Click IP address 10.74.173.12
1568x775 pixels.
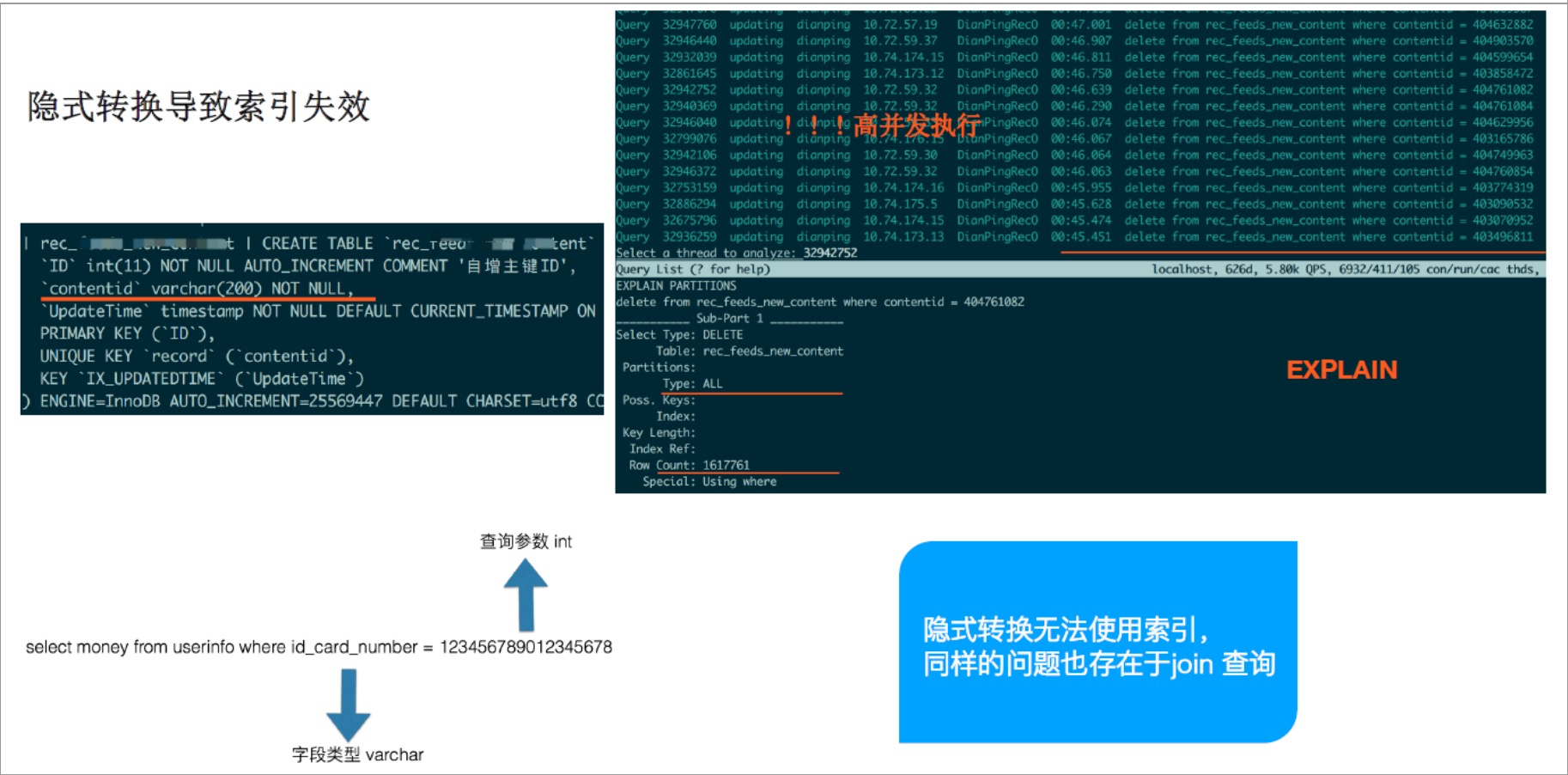903,74
